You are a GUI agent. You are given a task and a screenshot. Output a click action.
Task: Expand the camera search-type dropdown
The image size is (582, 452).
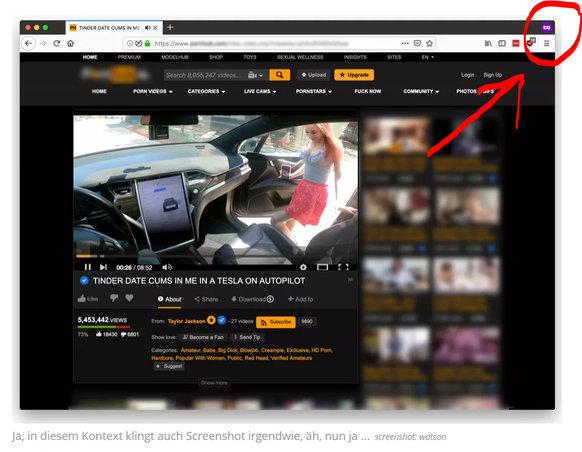[255, 75]
